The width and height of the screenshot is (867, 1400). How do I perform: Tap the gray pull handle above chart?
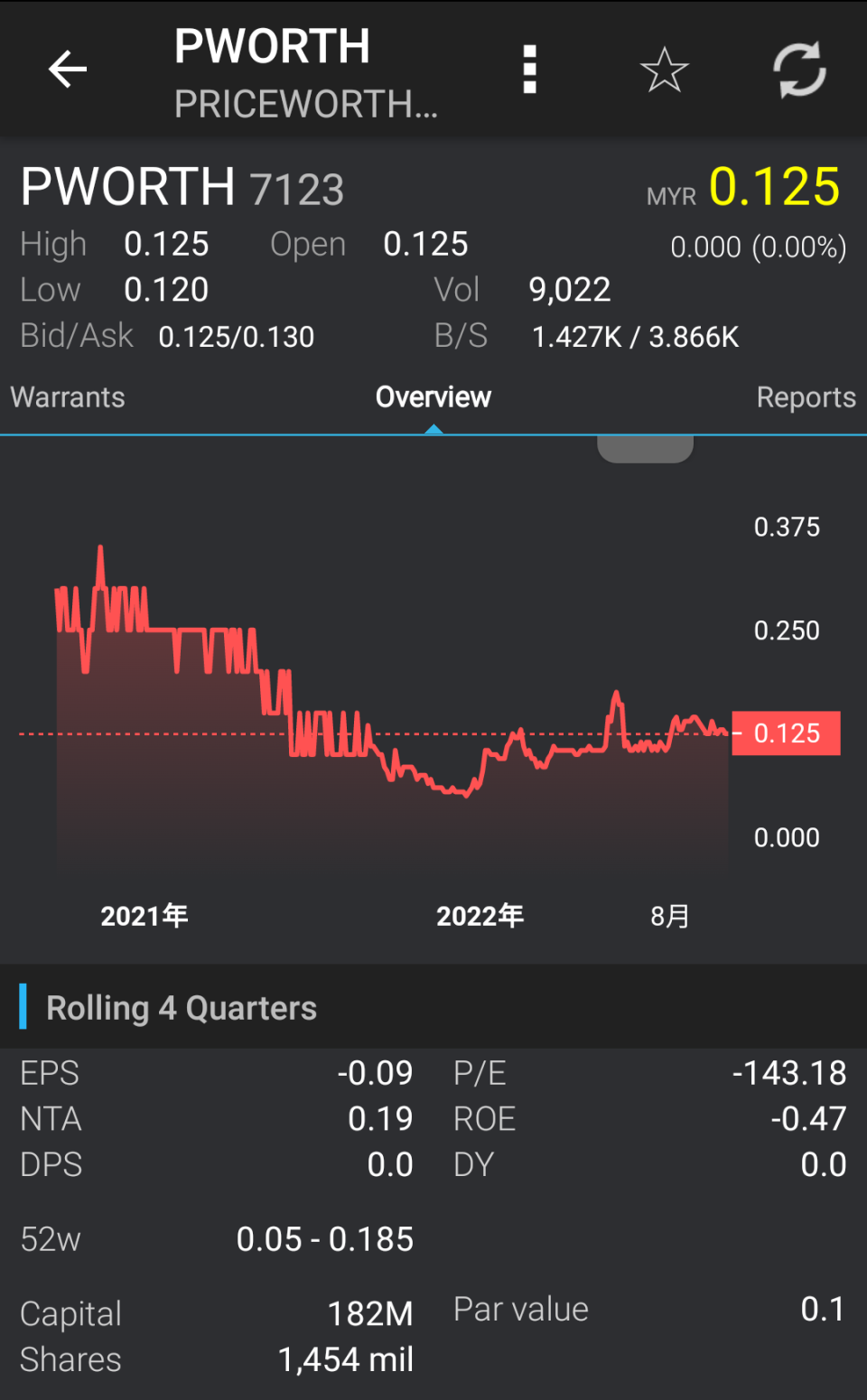pyautogui.click(x=645, y=448)
